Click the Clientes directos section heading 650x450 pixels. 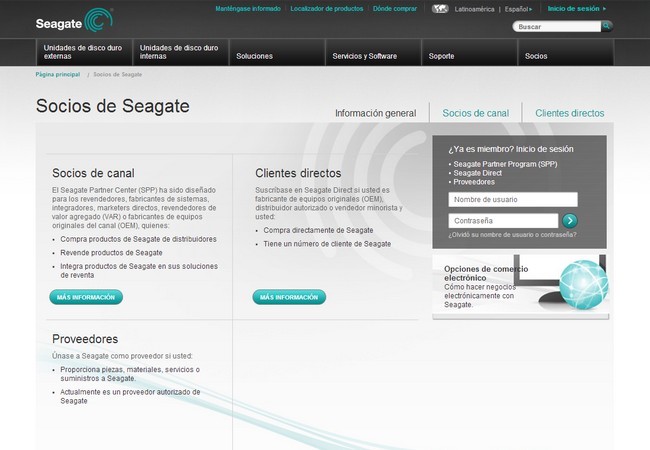tap(298, 173)
